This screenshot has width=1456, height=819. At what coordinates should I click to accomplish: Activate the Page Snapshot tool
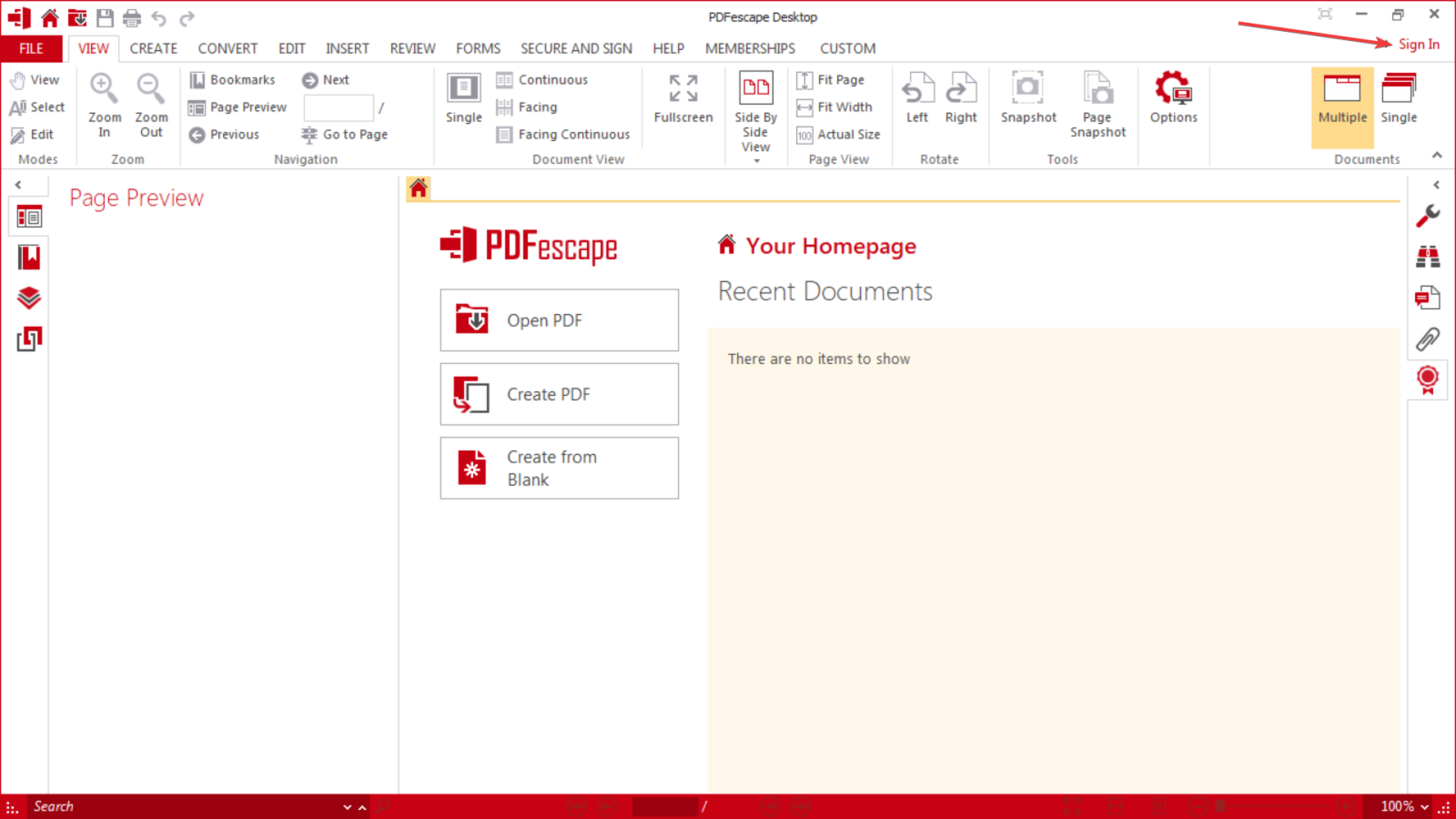coord(1097,106)
